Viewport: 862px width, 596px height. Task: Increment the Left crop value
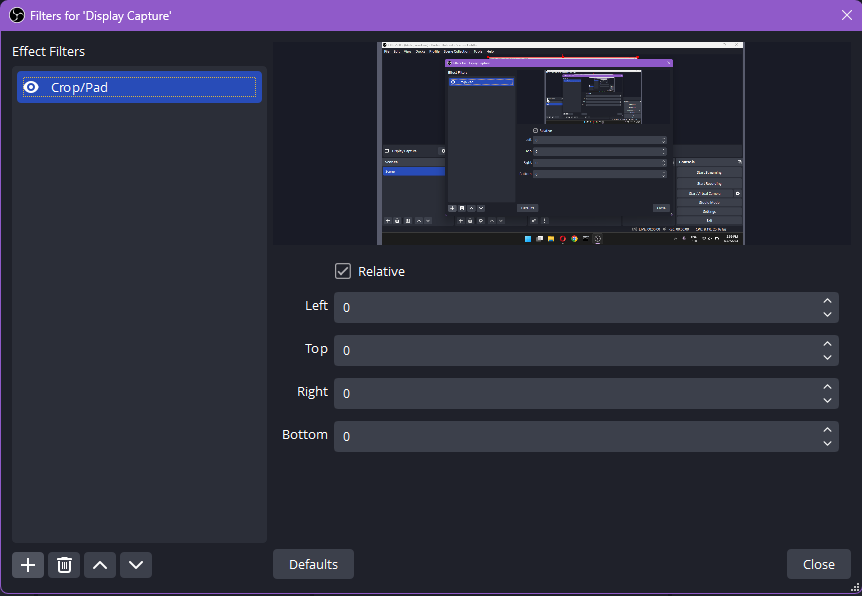827,300
